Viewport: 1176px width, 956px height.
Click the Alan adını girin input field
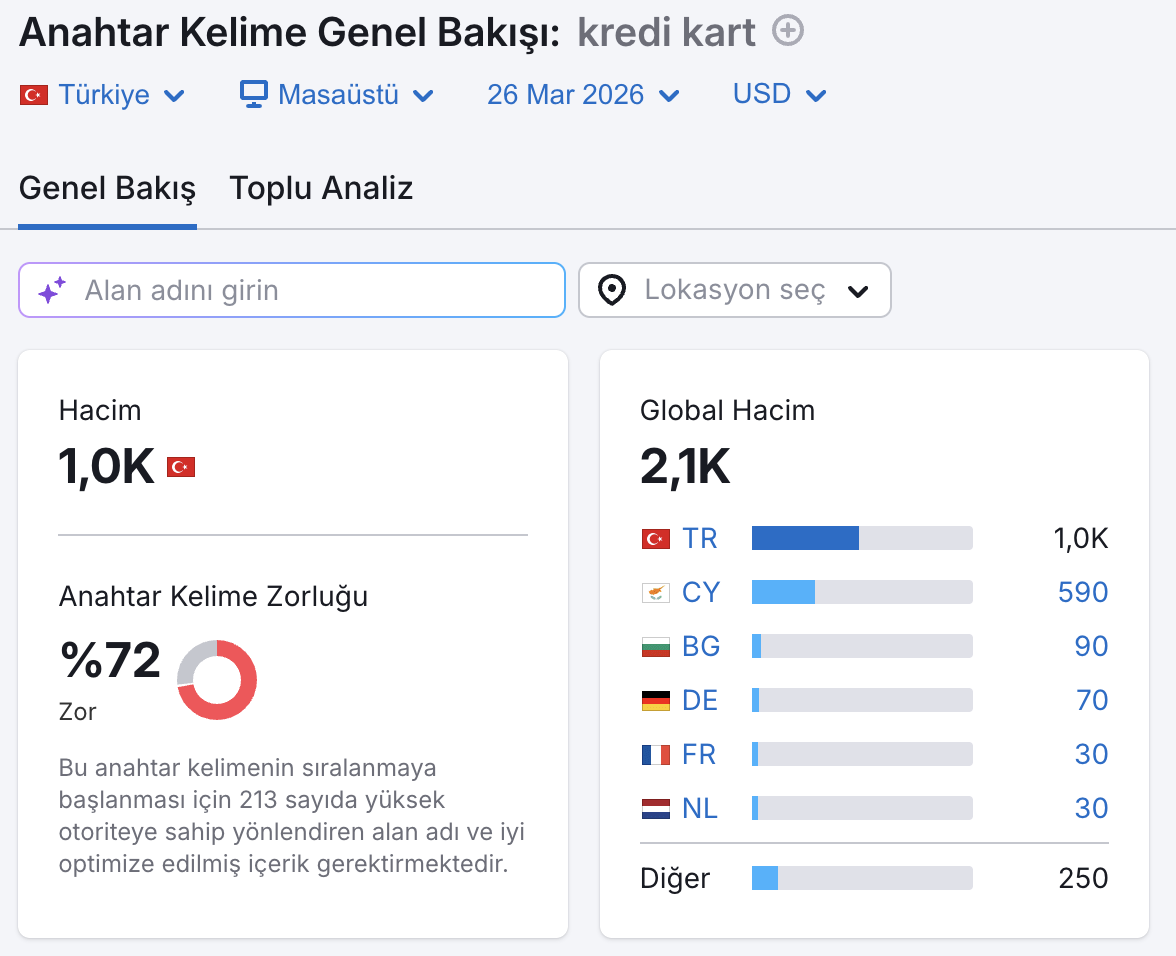[292, 290]
